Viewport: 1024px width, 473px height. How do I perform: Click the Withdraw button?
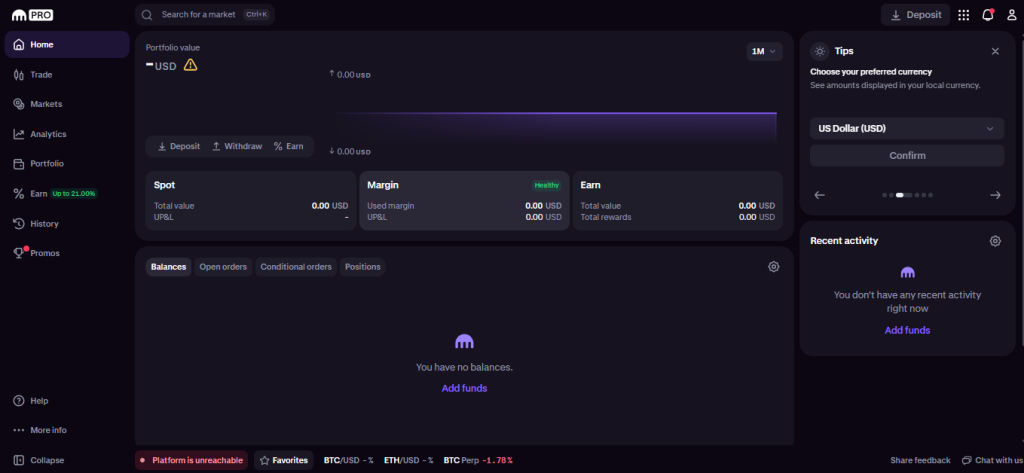pos(236,146)
